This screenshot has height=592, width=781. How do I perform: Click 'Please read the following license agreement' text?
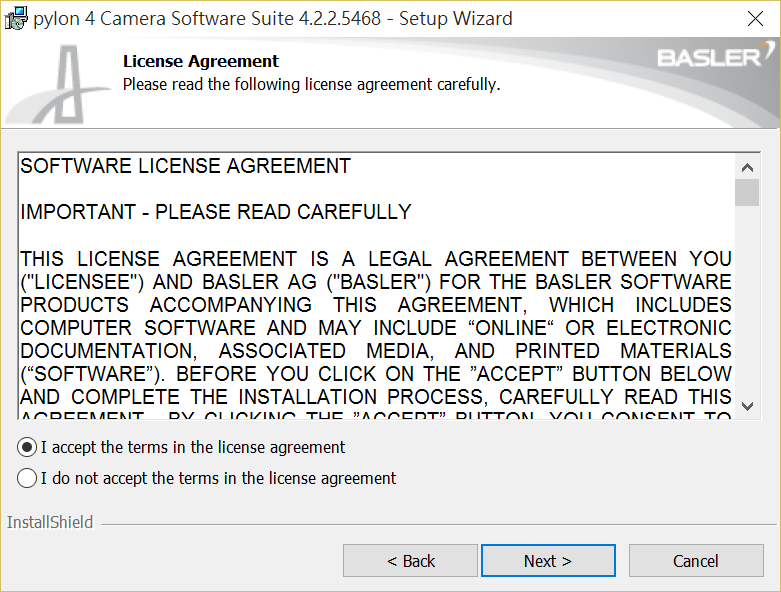(311, 85)
